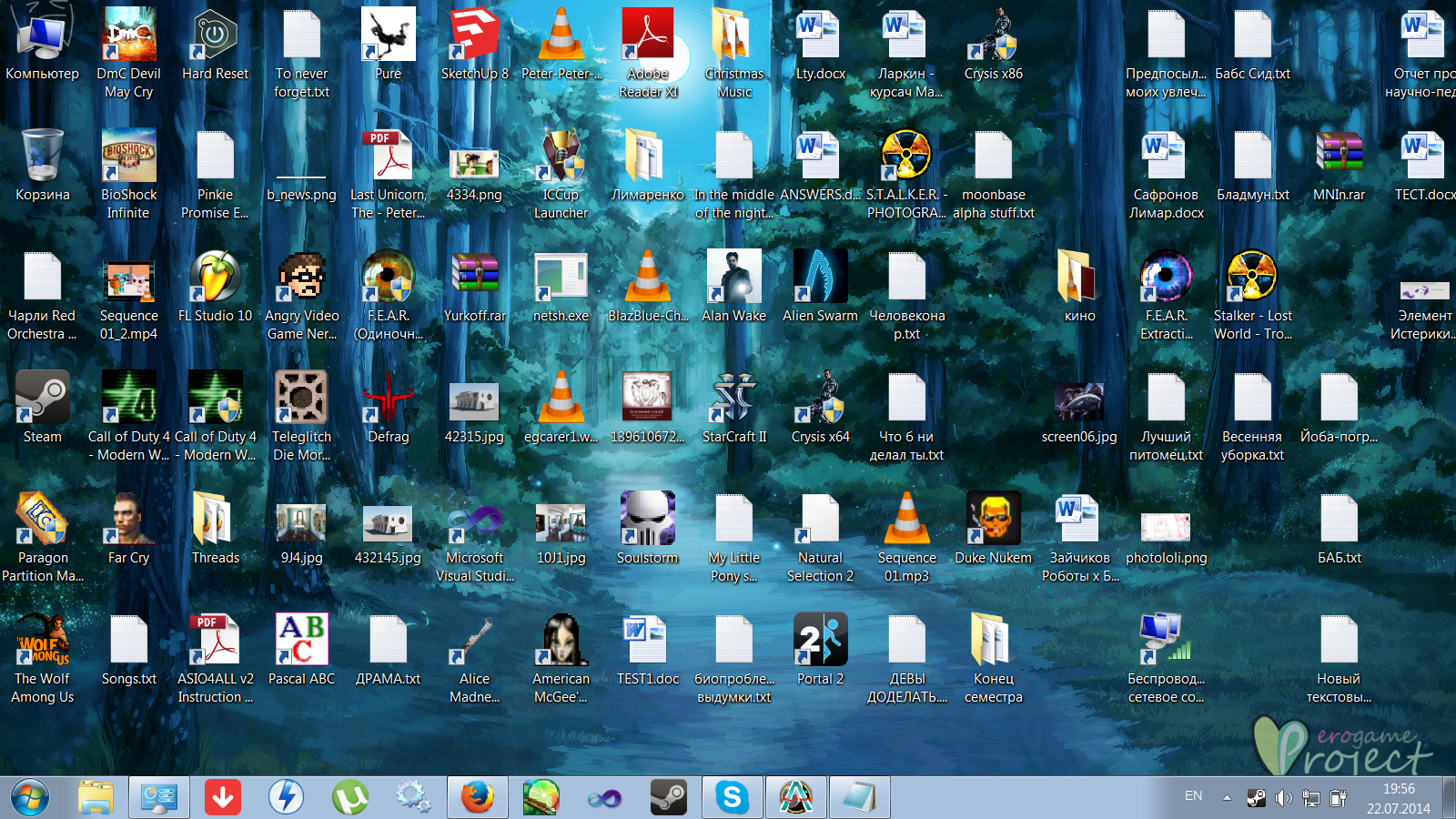
Task: Open the Portal 2 shortcut
Action: pyautogui.click(x=820, y=649)
